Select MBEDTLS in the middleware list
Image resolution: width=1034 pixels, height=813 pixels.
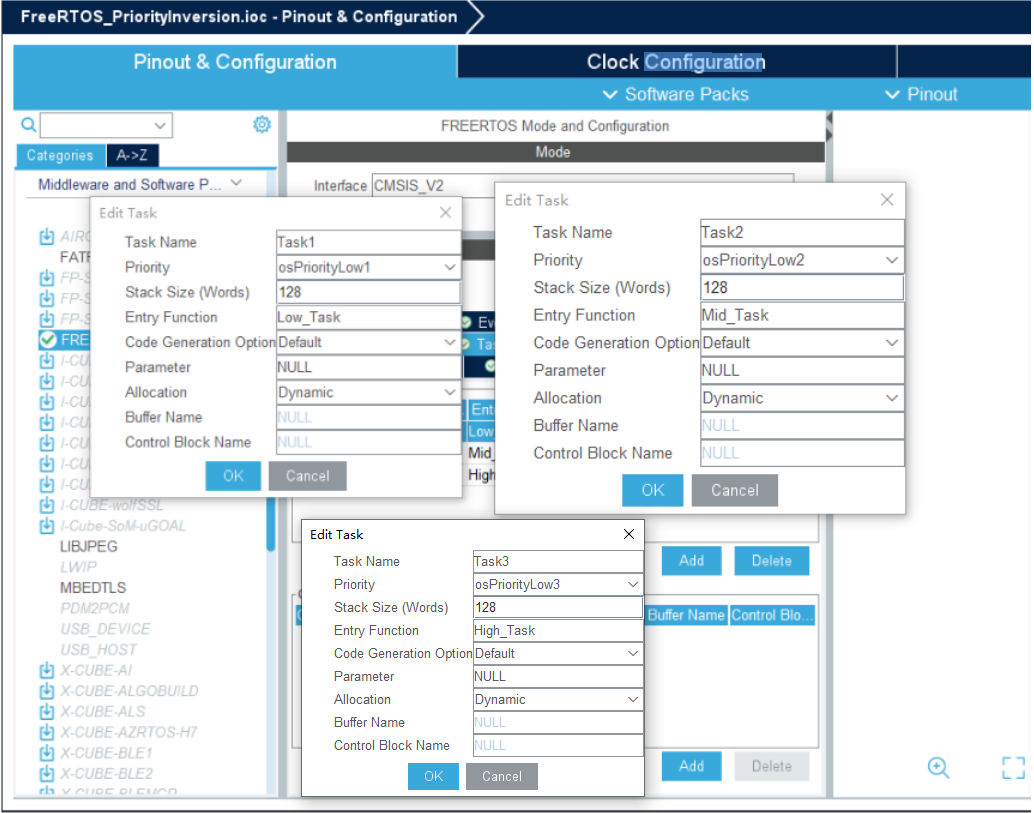(x=92, y=587)
